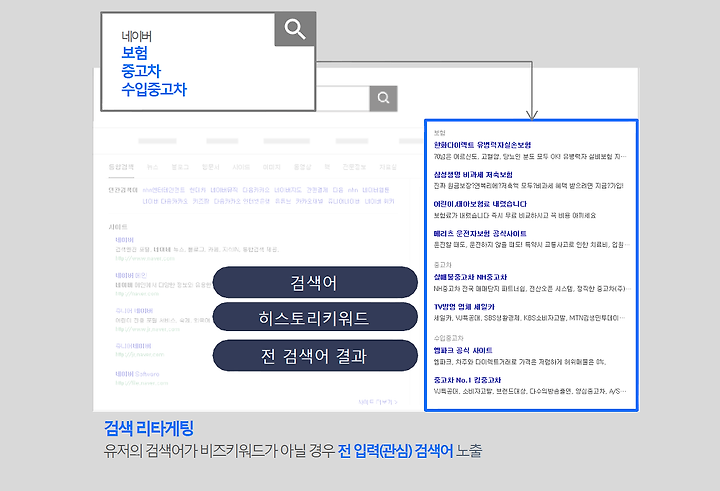Open the 메리츠 운전자보험 공식사이트 ad link
Image resolution: width=720 pixels, height=491 pixels.
[480, 233]
